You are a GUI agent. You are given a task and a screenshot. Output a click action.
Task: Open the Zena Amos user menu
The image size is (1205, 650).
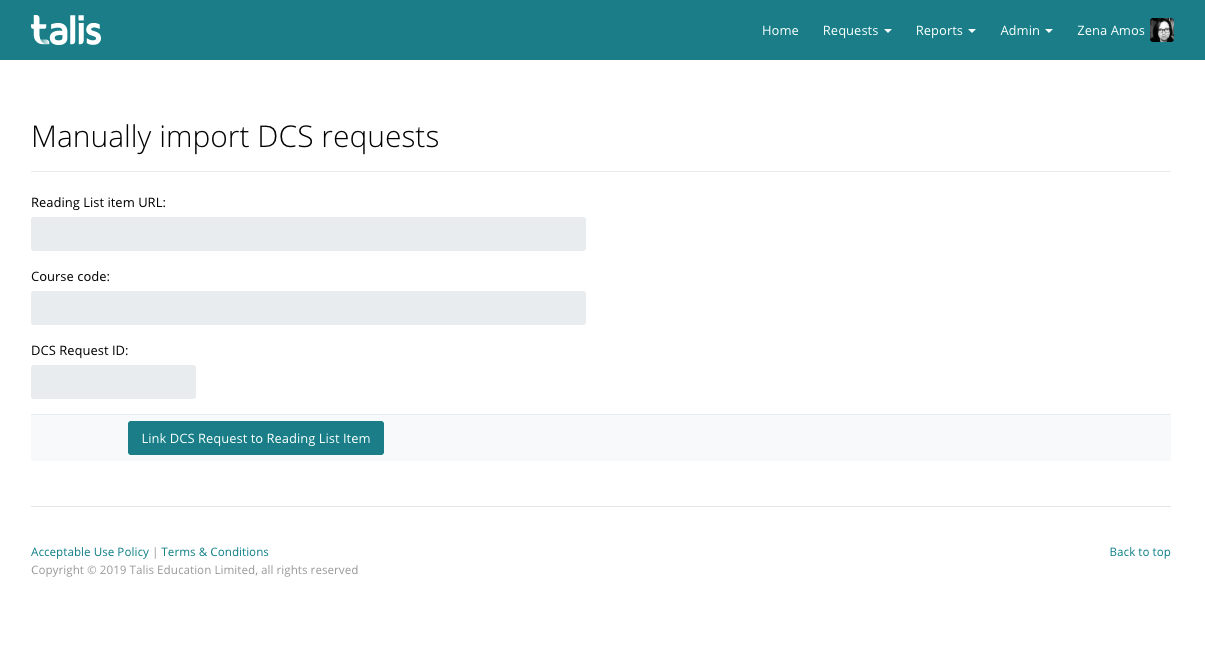[x=1110, y=30]
